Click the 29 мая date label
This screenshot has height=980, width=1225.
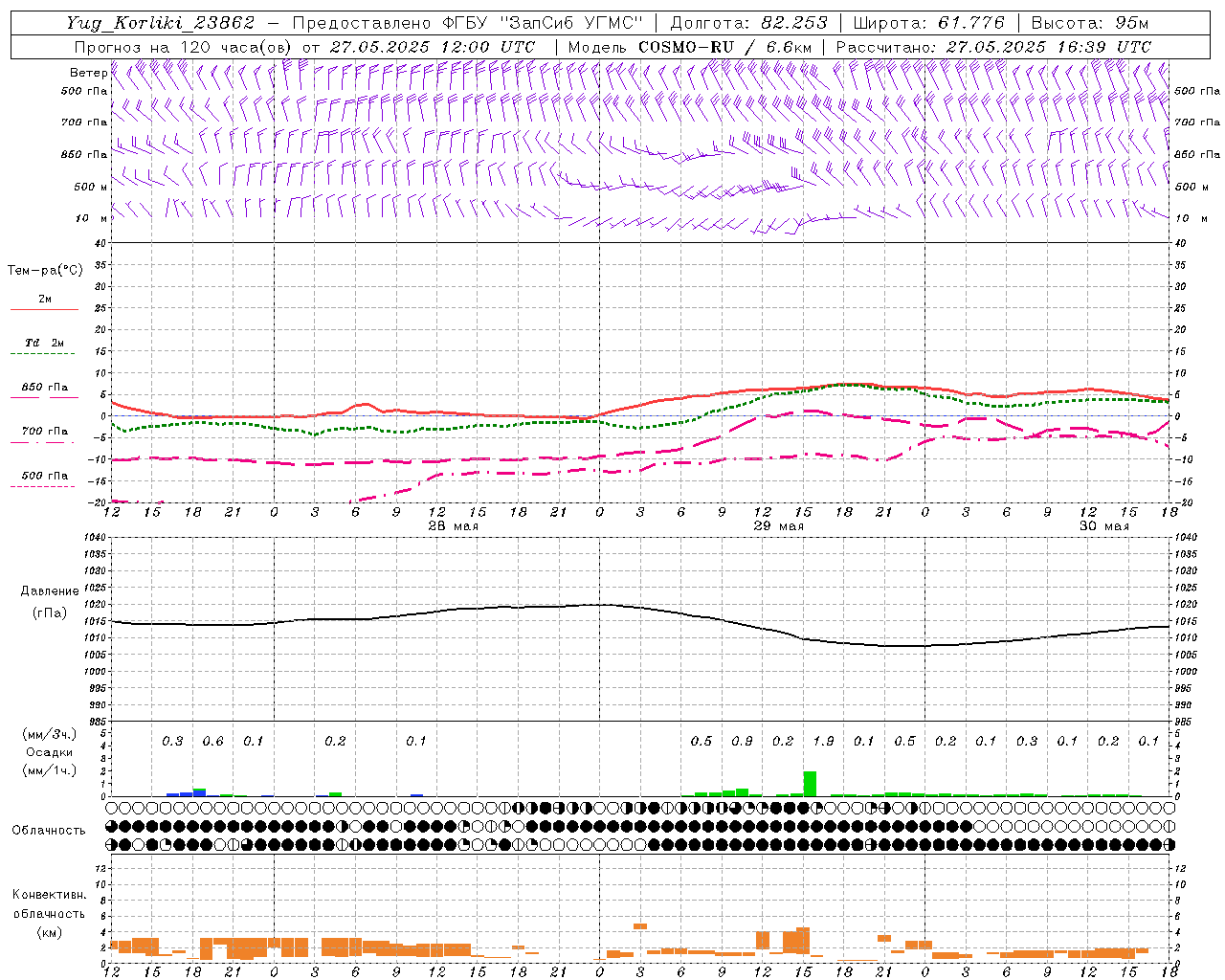[x=779, y=526]
